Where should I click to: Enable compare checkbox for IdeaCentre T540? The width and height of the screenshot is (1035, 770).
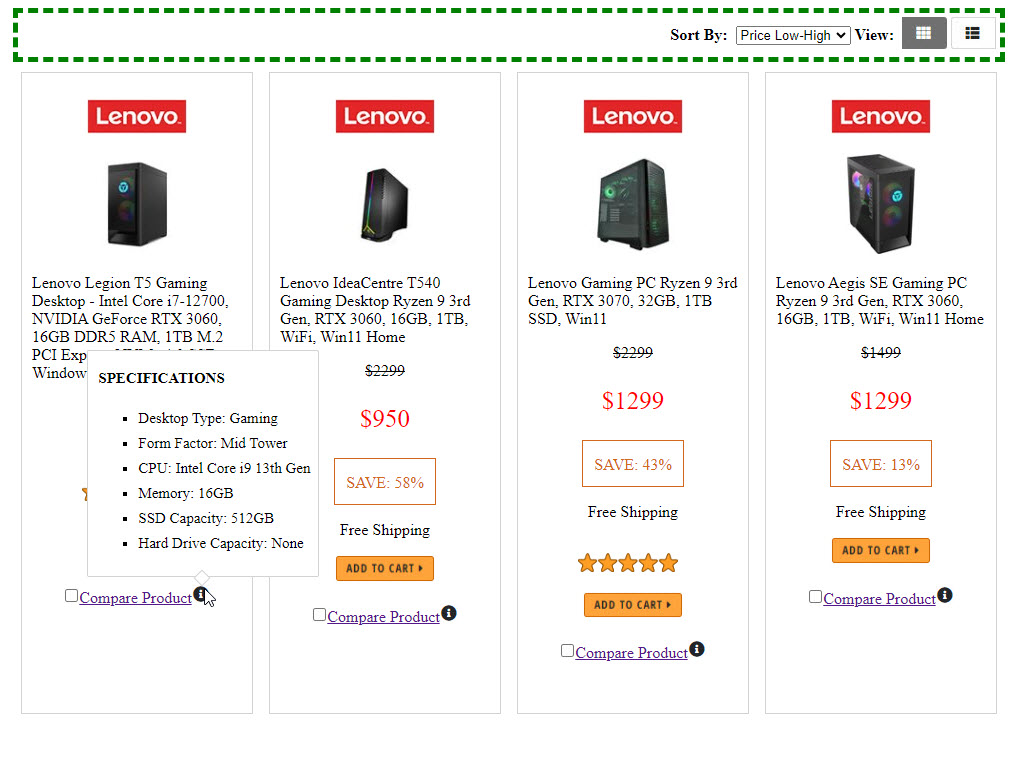click(319, 615)
